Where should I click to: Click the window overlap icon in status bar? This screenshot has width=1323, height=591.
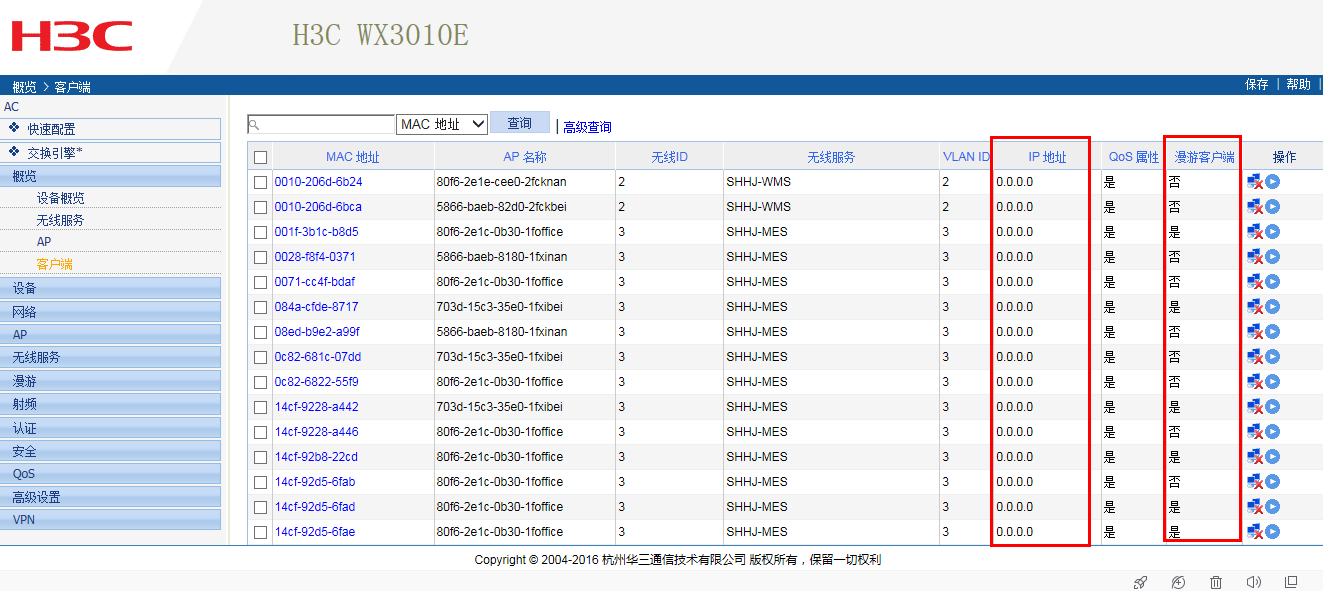(x=1291, y=582)
